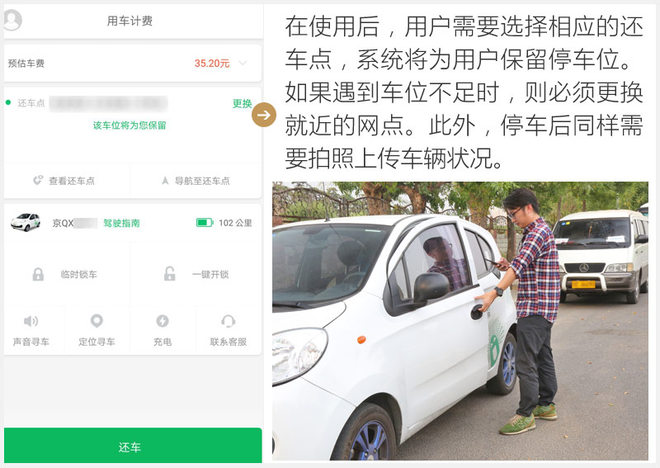Click the white car thumbnail image

tap(26, 222)
